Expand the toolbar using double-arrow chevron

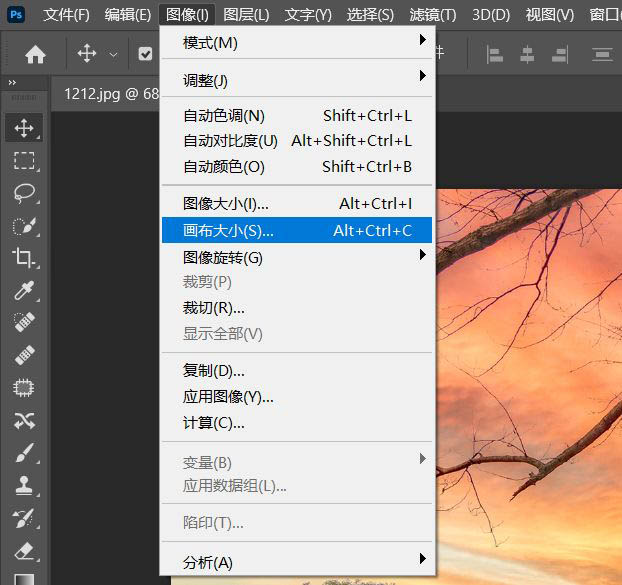click(12, 82)
